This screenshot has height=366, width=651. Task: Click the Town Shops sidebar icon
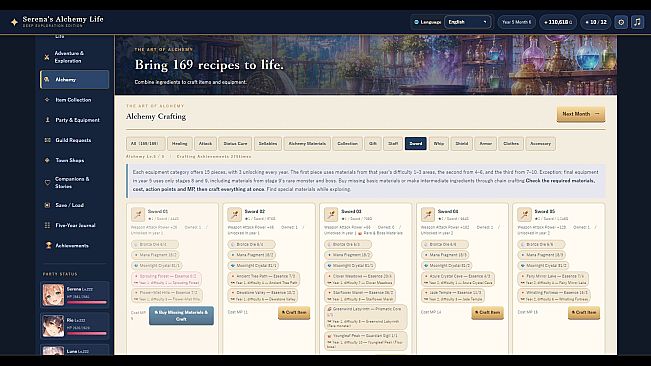tap(47, 160)
